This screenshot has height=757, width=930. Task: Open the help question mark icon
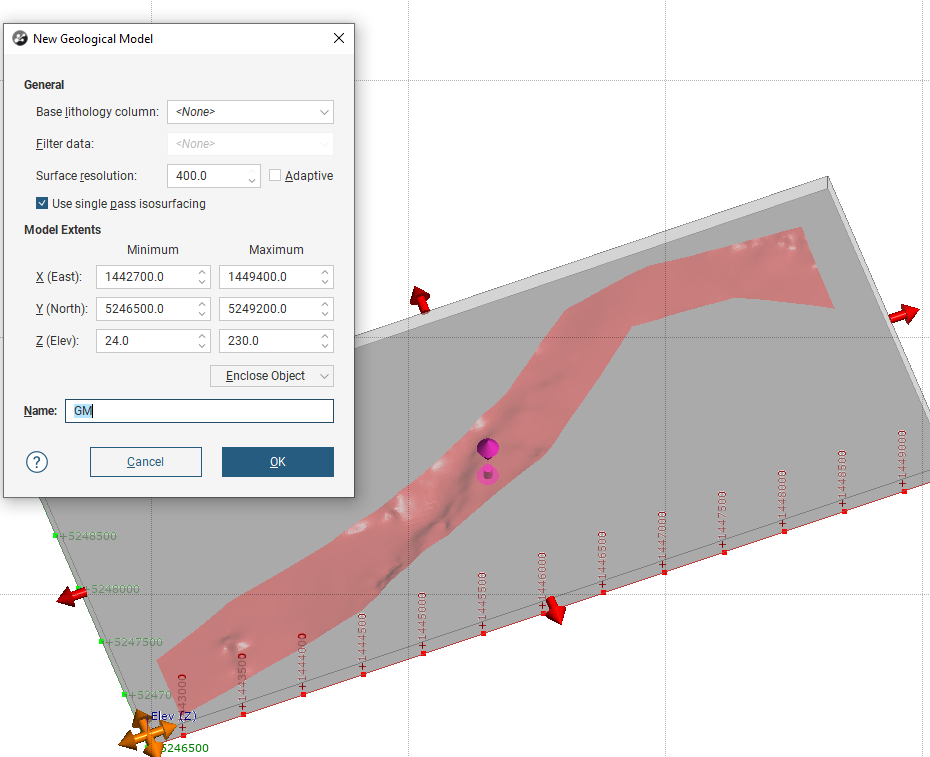pos(37,462)
